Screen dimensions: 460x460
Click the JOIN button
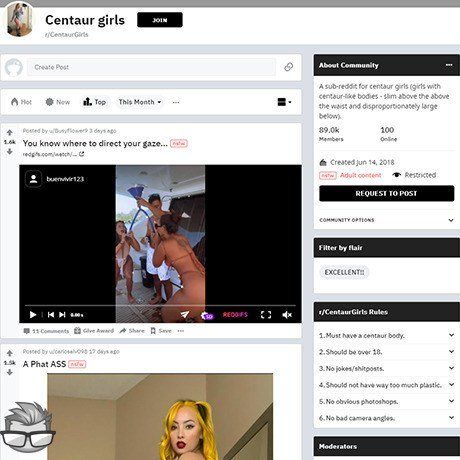tap(160, 20)
